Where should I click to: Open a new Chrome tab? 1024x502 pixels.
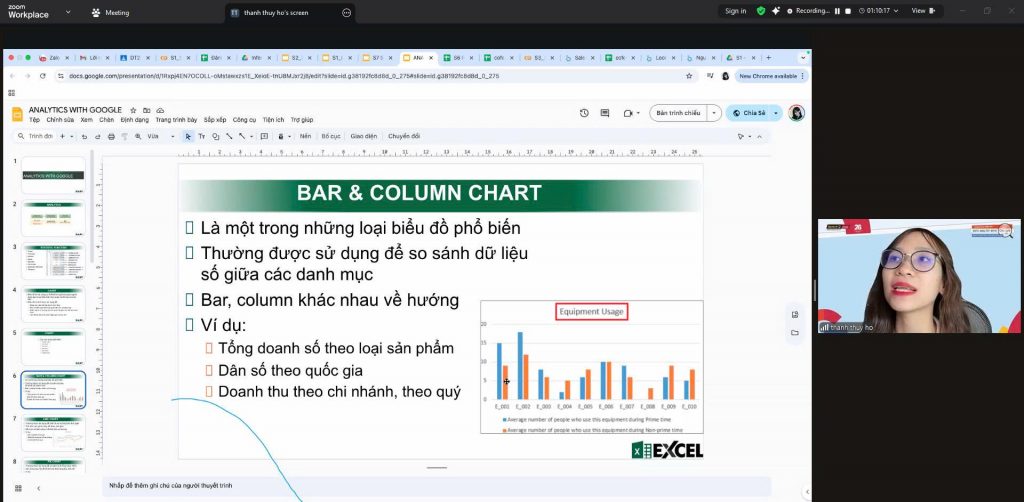[x=768, y=57]
